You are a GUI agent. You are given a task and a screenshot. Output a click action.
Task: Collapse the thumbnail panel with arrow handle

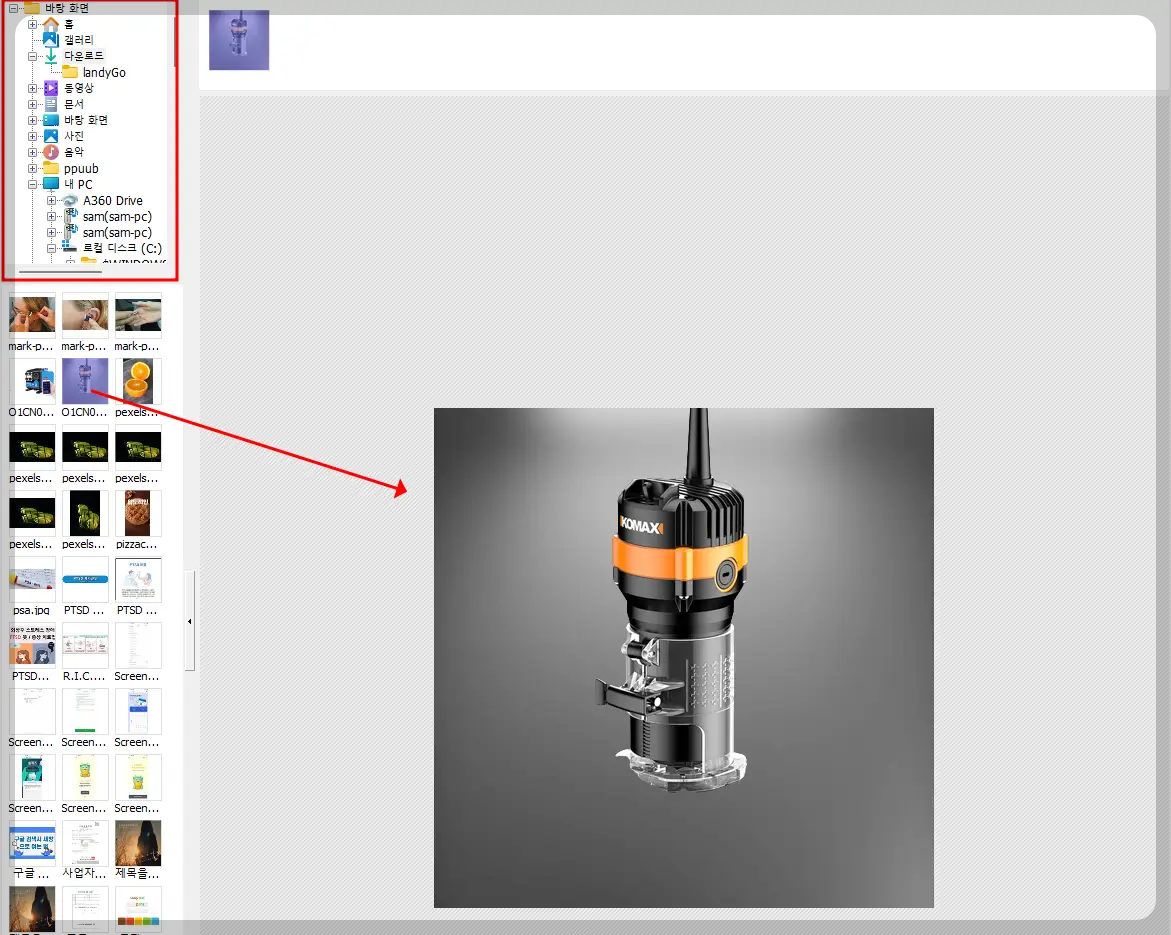point(190,621)
